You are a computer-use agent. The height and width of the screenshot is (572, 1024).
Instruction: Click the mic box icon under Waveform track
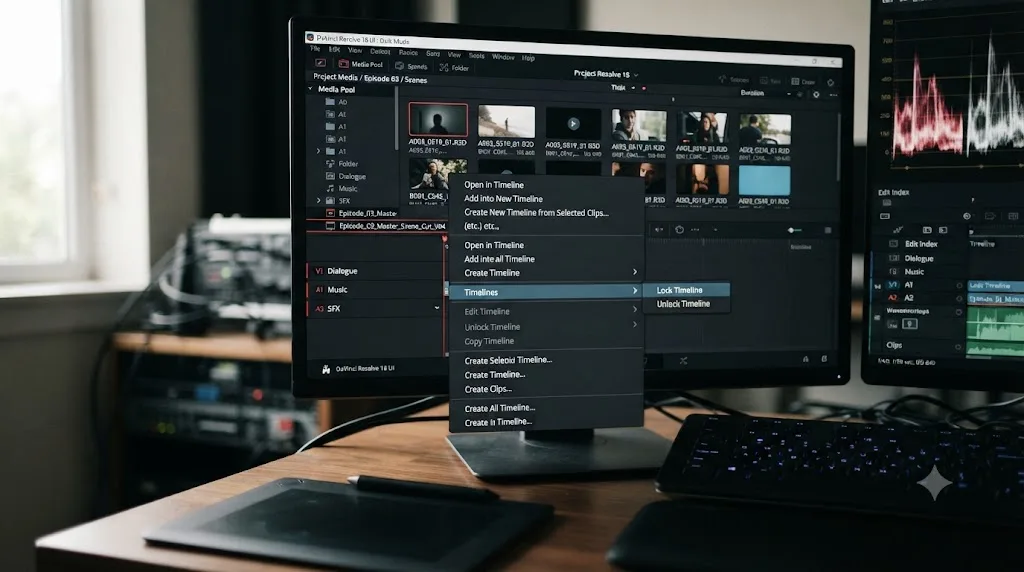[x=909, y=324]
